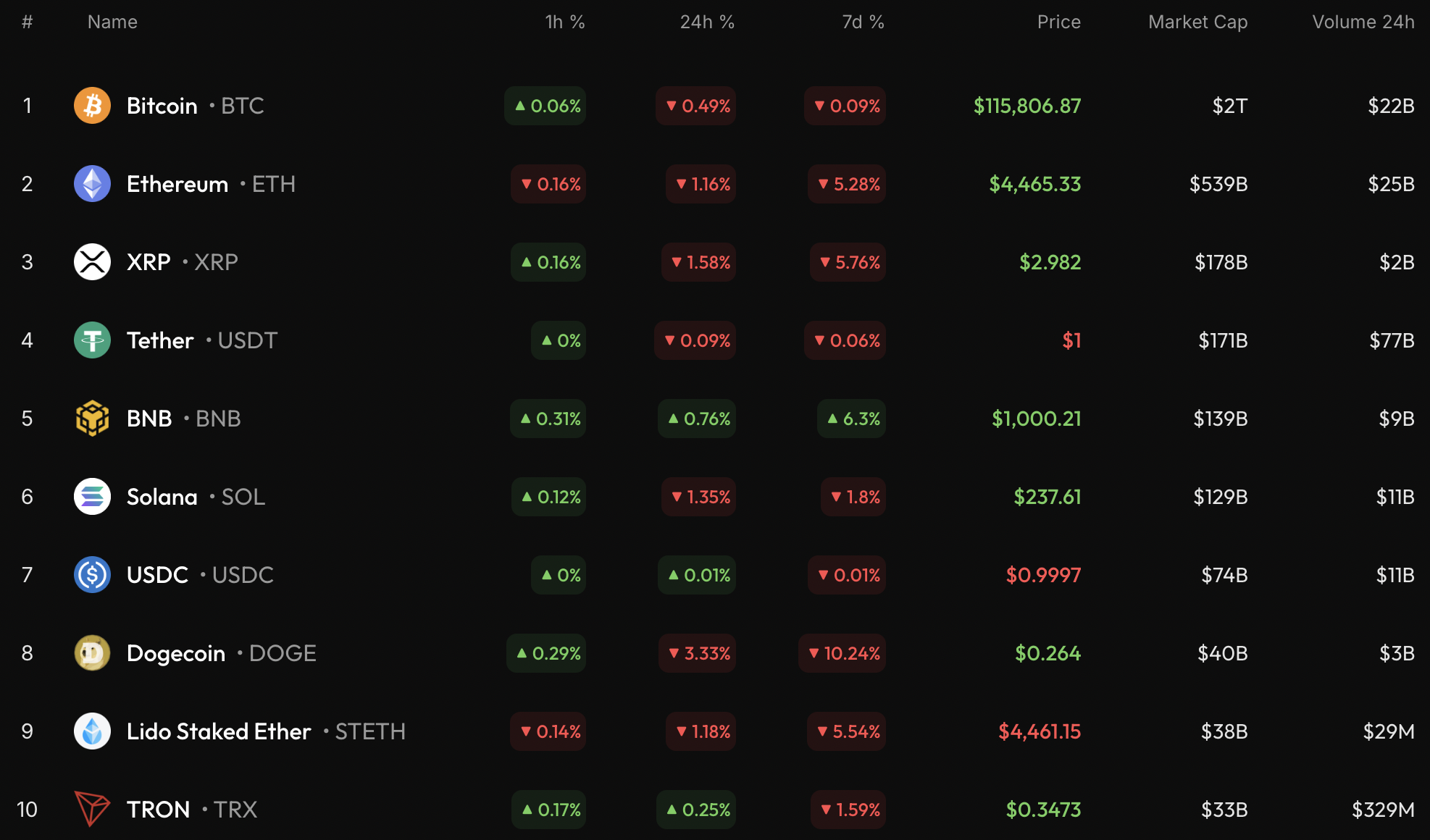Click the BNB logo icon
1430x840 pixels.
point(92,419)
